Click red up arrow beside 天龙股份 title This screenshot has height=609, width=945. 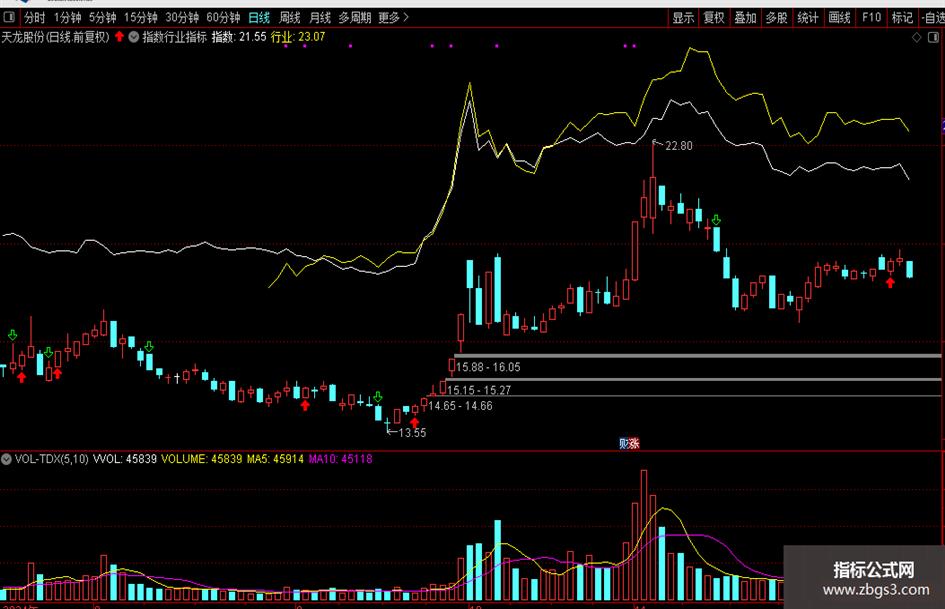119,37
